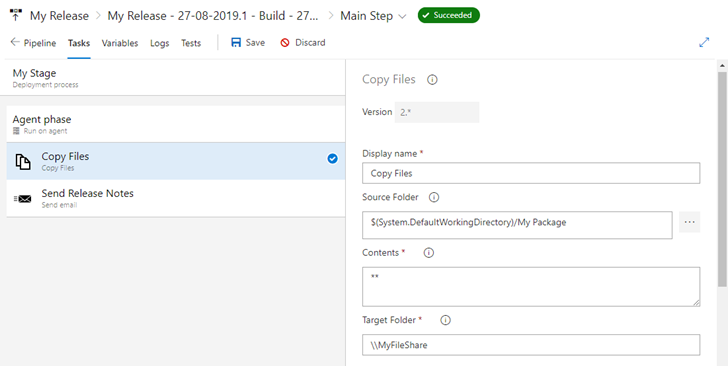The image size is (728, 366).
Task: Click the blue checkmark on Copy Files task
Action: (332, 159)
